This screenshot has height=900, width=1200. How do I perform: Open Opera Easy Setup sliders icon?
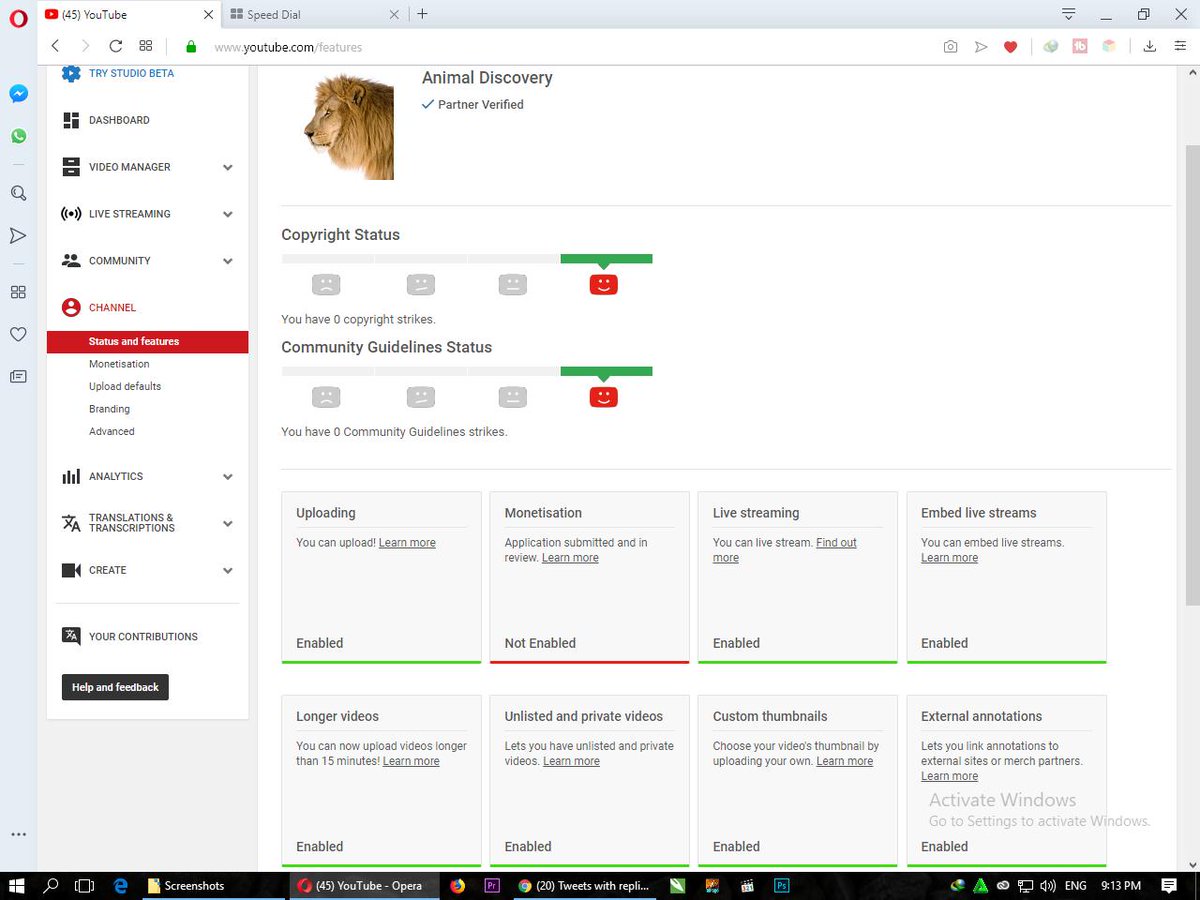pyautogui.click(x=1180, y=47)
